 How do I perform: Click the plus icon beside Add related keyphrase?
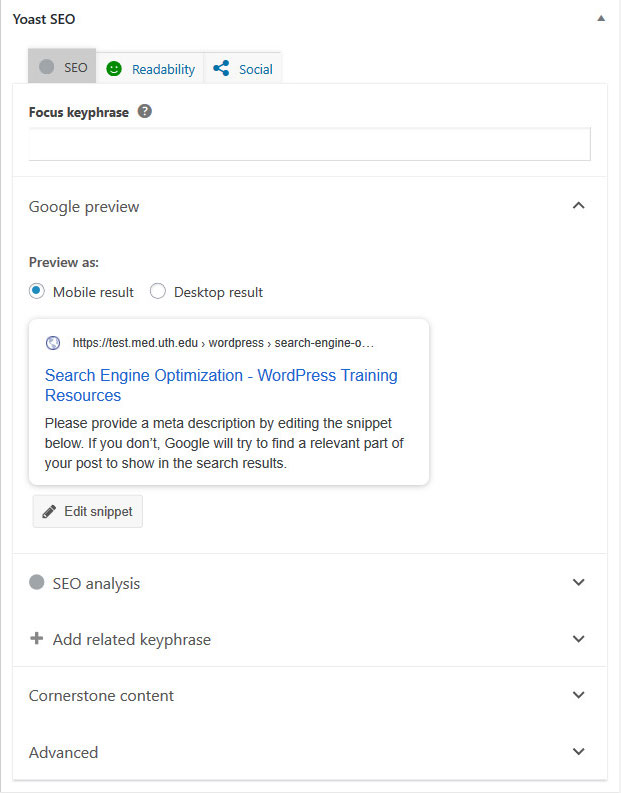click(36, 638)
